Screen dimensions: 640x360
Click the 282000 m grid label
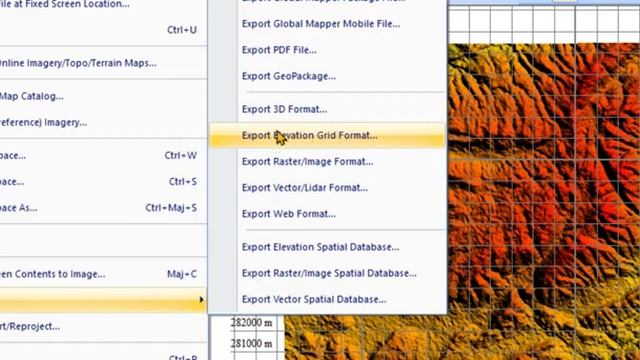pyautogui.click(x=251, y=323)
